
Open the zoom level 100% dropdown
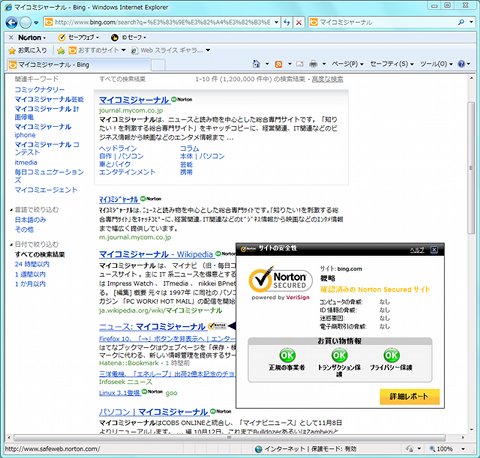tap(463, 449)
